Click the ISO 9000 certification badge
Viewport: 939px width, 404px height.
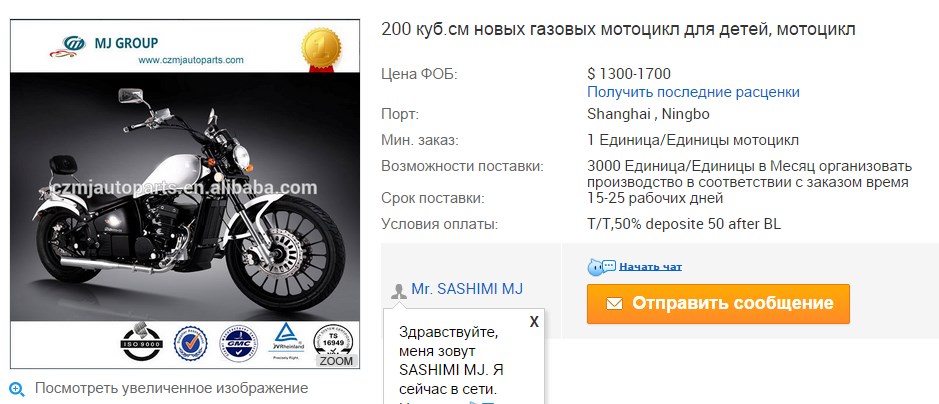(141, 342)
